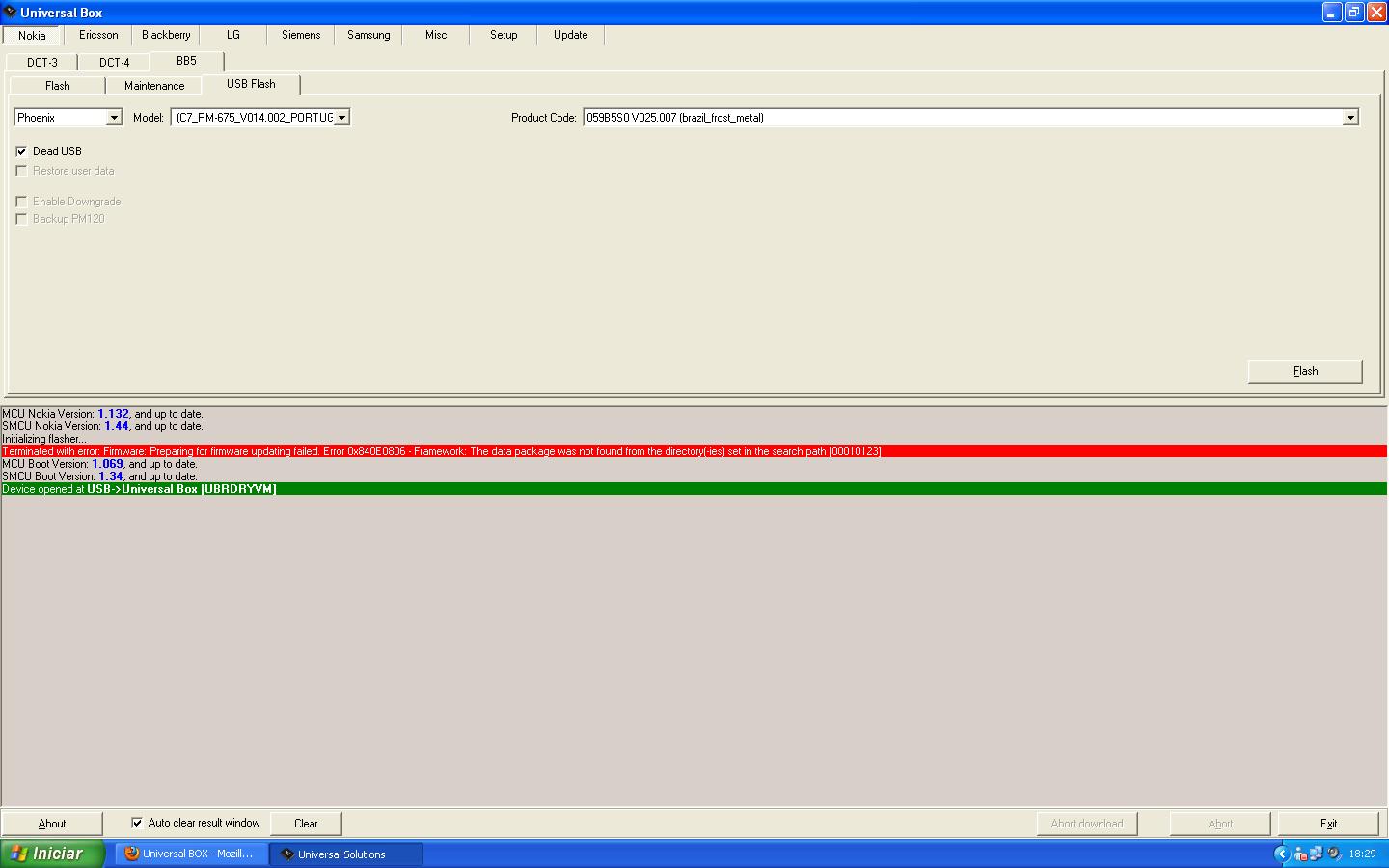Toggle Restore user data checkbox
The width and height of the screenshot is (1389, 868).
[x=21, y=171]
